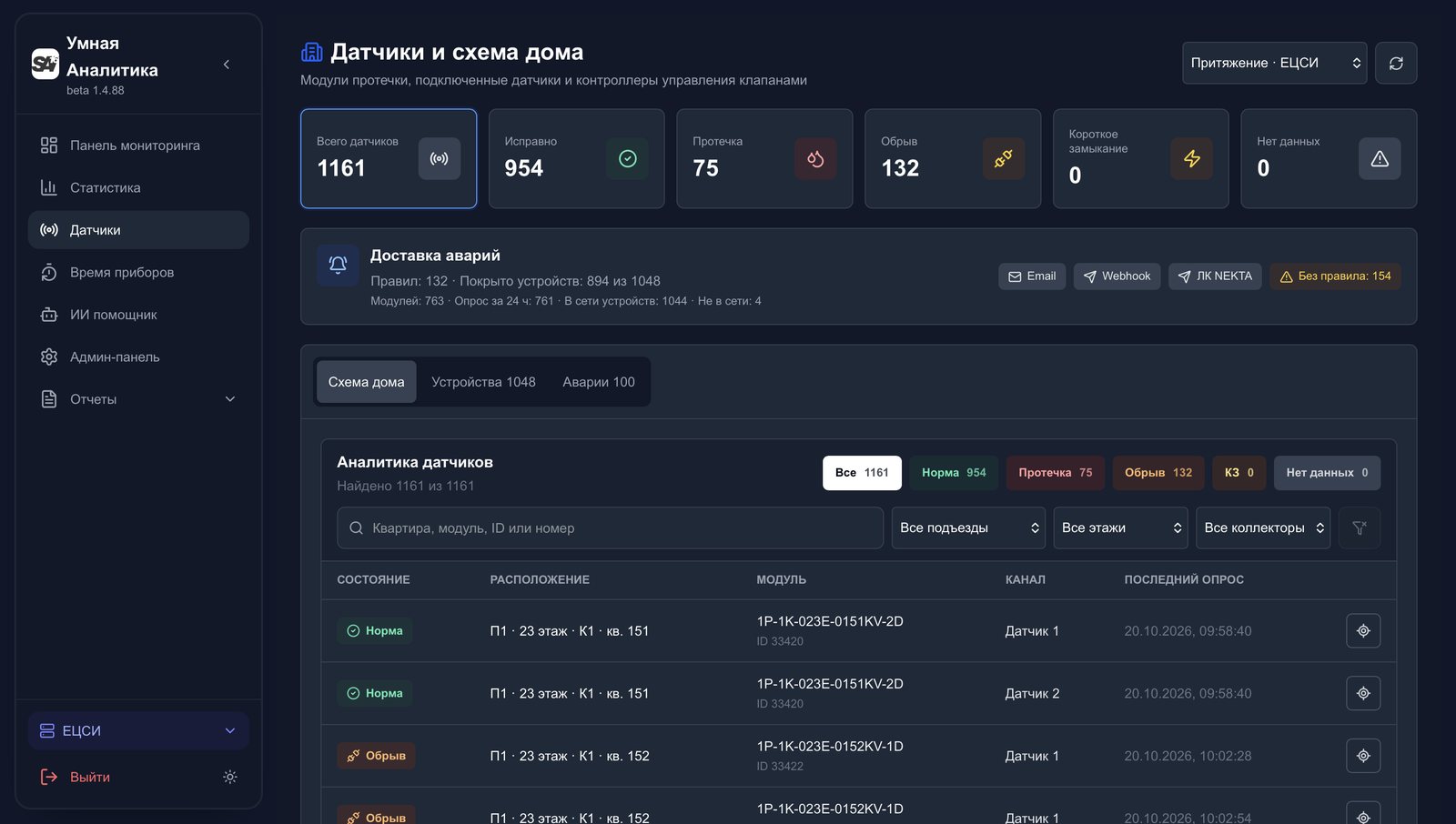
Task: Click the refresh icon button
Action: tap(1396, 63)
